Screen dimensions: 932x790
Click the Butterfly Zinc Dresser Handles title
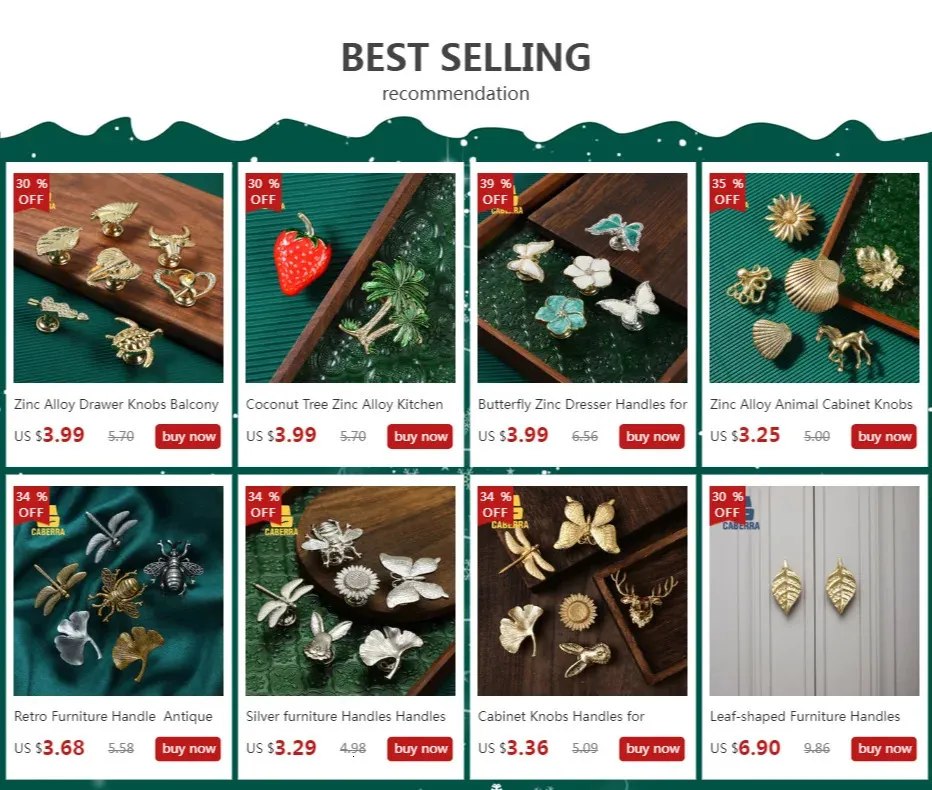(582, 404)
